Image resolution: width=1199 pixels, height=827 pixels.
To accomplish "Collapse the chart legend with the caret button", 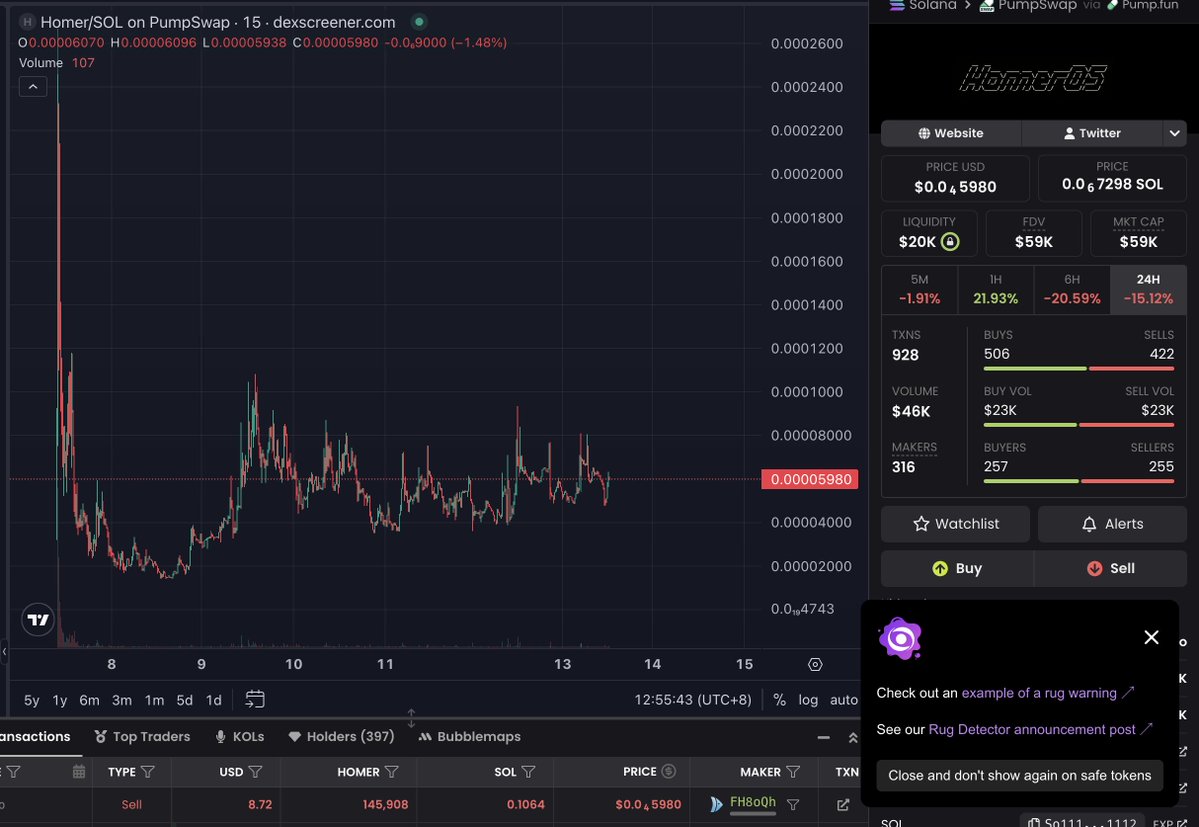I will click(33, 87).
